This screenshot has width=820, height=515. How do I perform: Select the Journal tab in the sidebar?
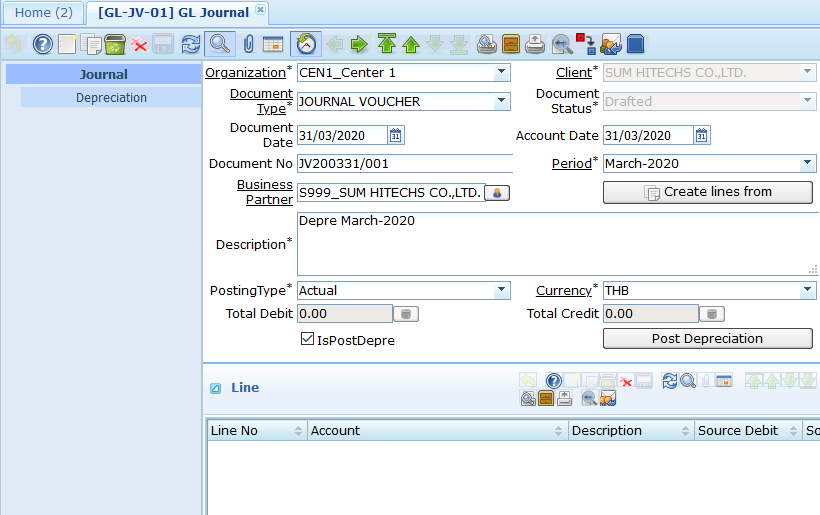(x=104, y=74)
